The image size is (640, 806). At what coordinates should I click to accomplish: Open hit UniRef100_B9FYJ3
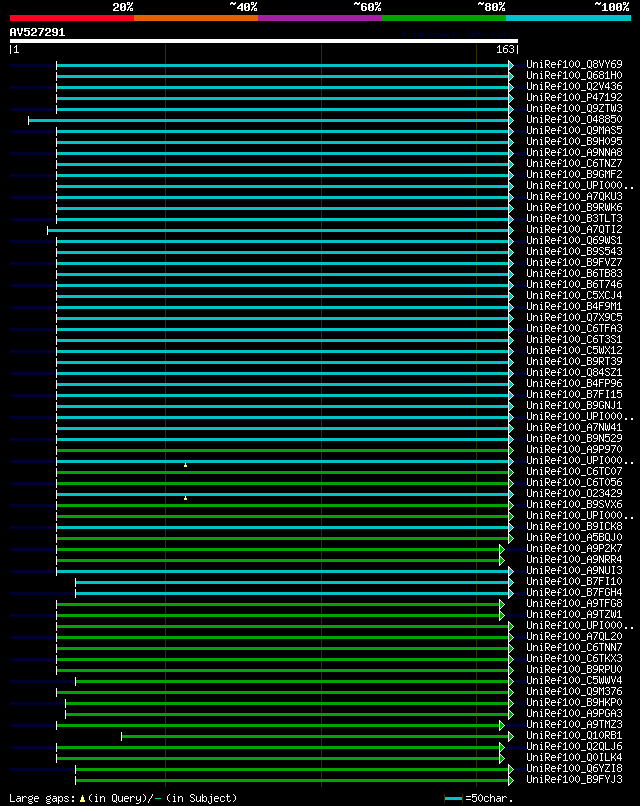[574, 780]
